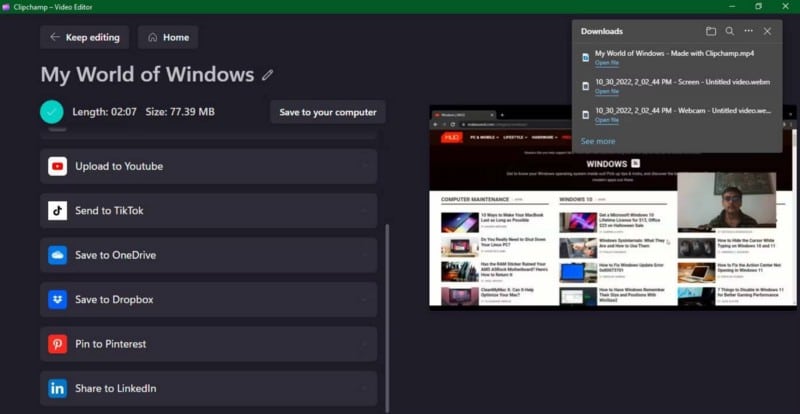
Task: Go back with Keep editing button
Action: click(x=85, y=37)
